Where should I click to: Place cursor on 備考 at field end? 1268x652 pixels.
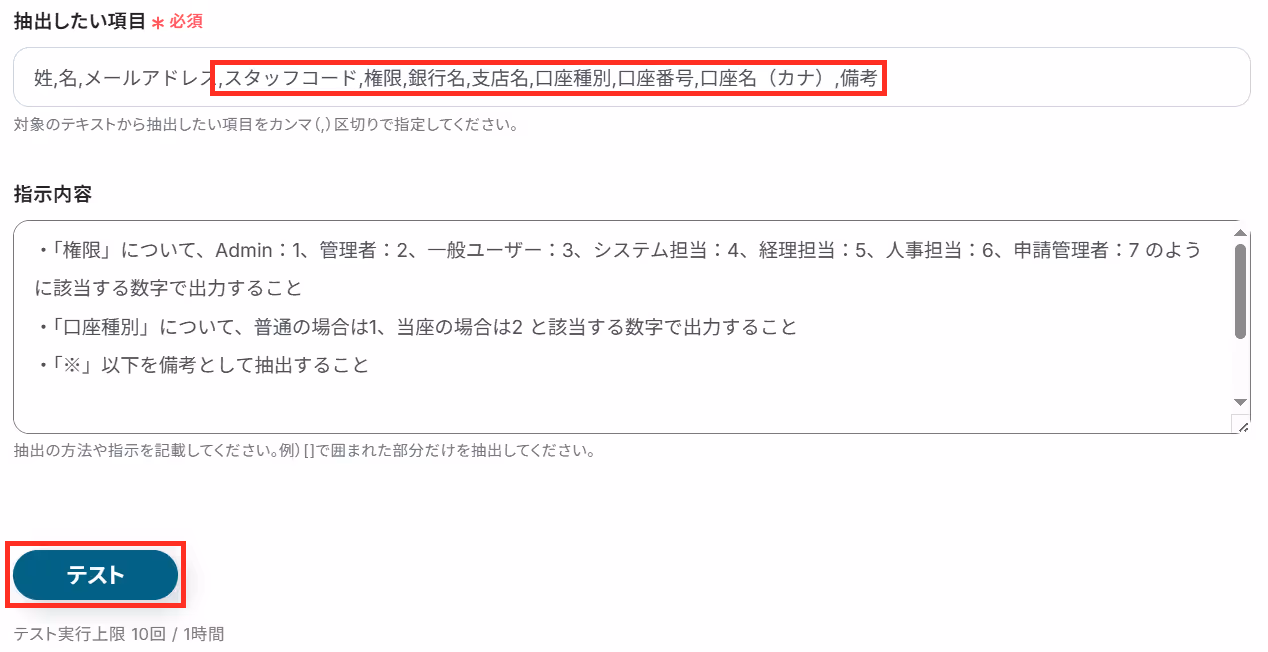tap(859, 78)
